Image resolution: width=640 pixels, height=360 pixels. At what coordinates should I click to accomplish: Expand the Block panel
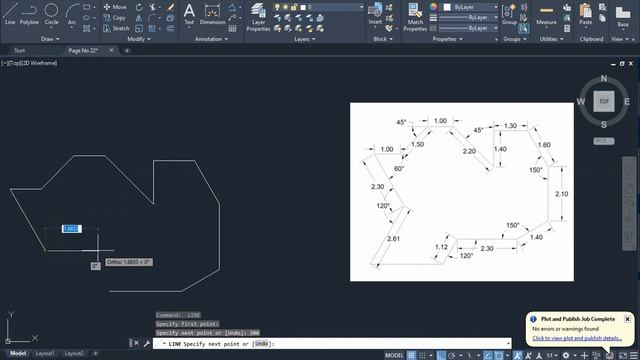[x=383, y=39]
